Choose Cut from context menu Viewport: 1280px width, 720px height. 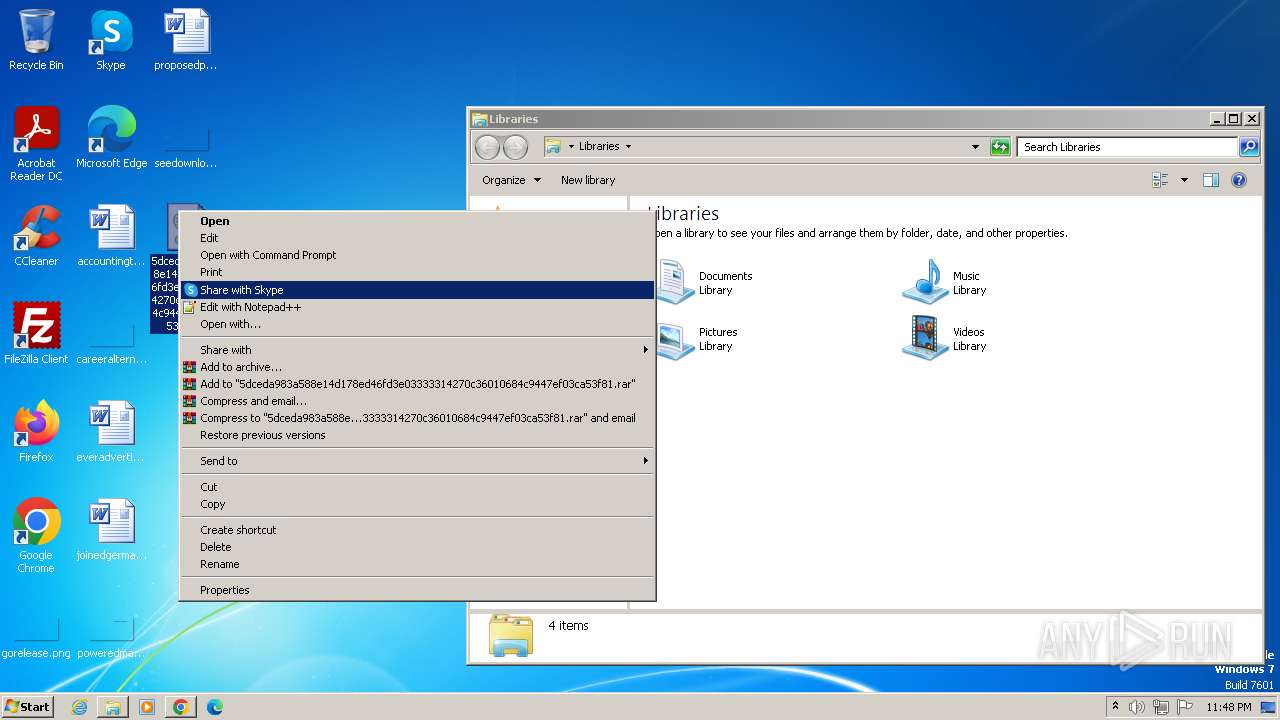click(416, 487)
